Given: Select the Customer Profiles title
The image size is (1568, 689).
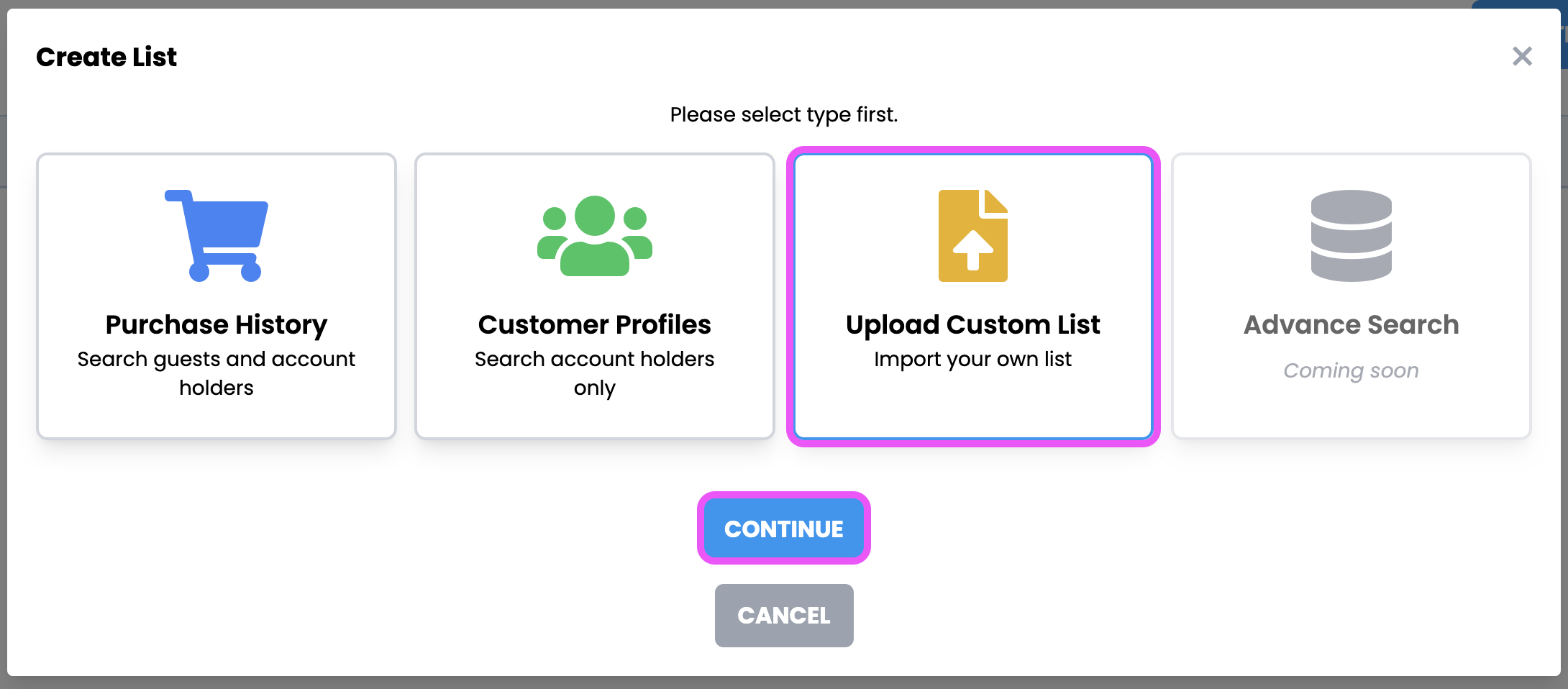Looking at the screenshot, I should [594, 324].
